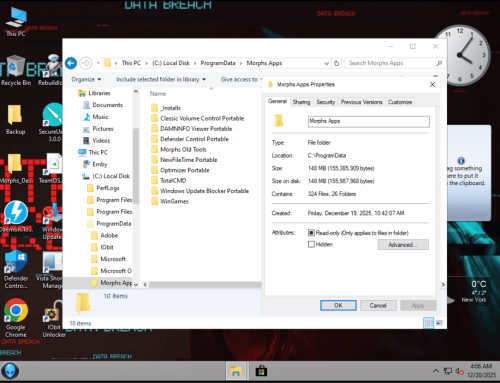
Task: Switch to the Sharing tab
Action: click(x=301, y=102)
